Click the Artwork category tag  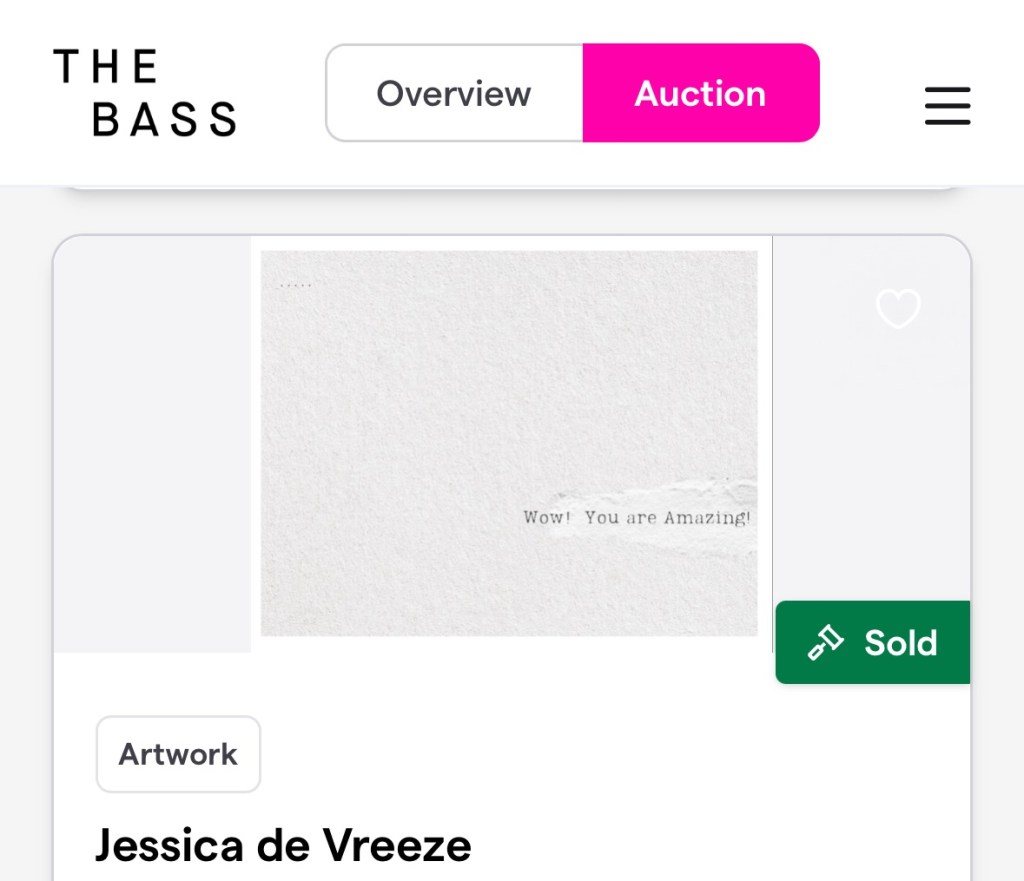coord(179,754)
